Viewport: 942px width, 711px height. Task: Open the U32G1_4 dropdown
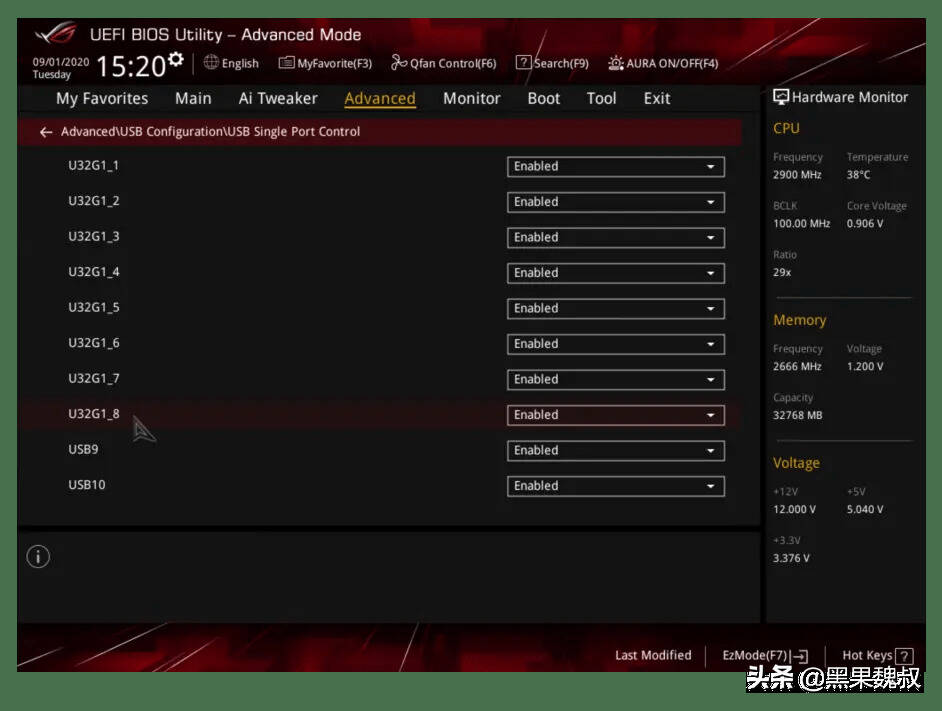pos(616,273)
